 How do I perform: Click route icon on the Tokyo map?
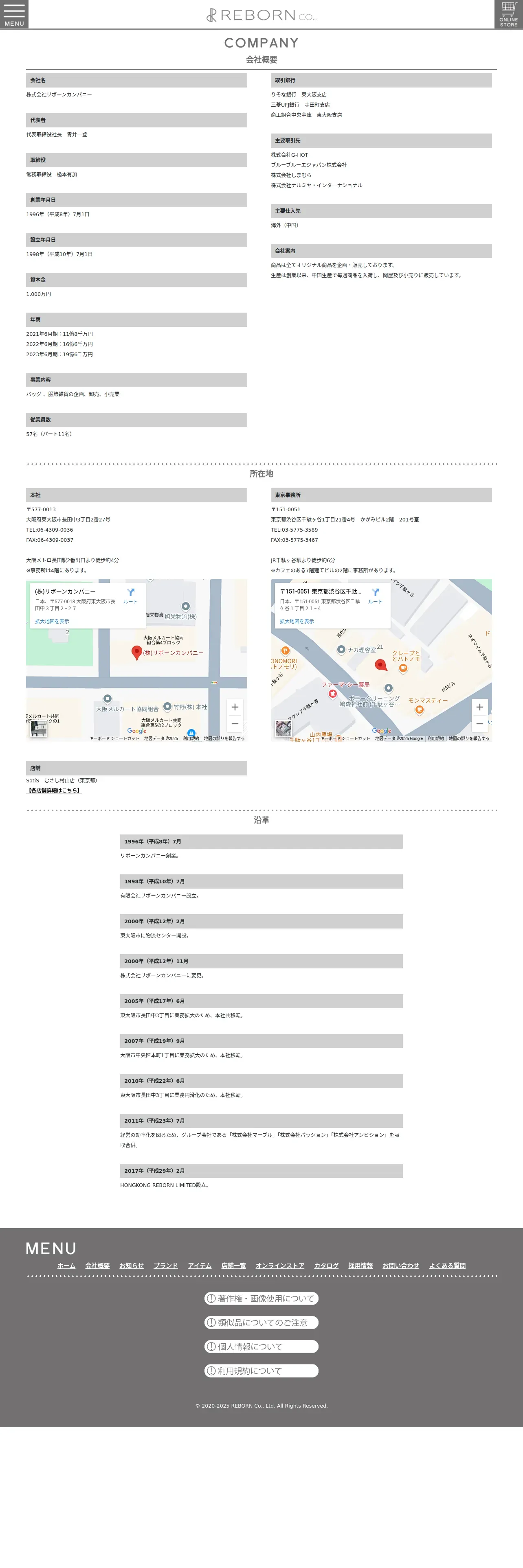(x=375, y=595)
